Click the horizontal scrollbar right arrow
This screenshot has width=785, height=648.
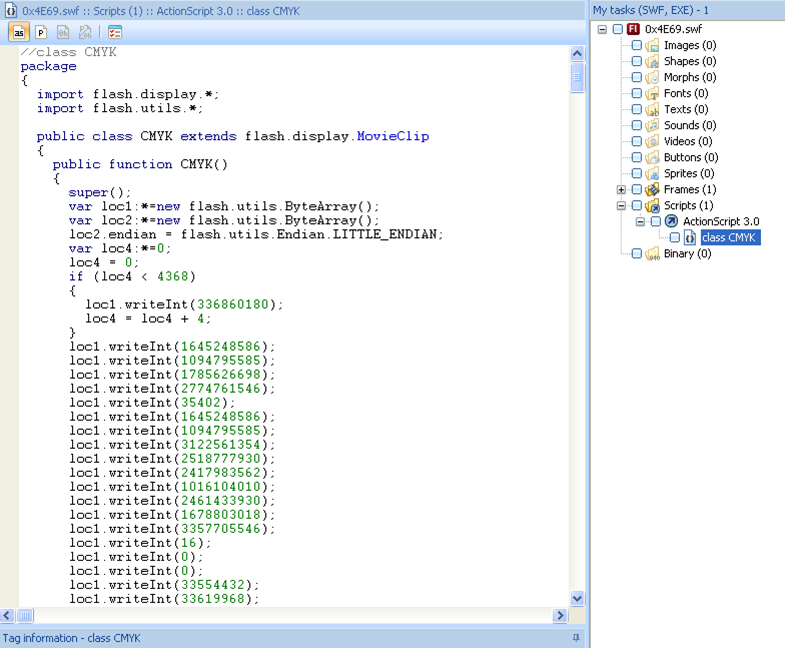(x=560, y=615)
